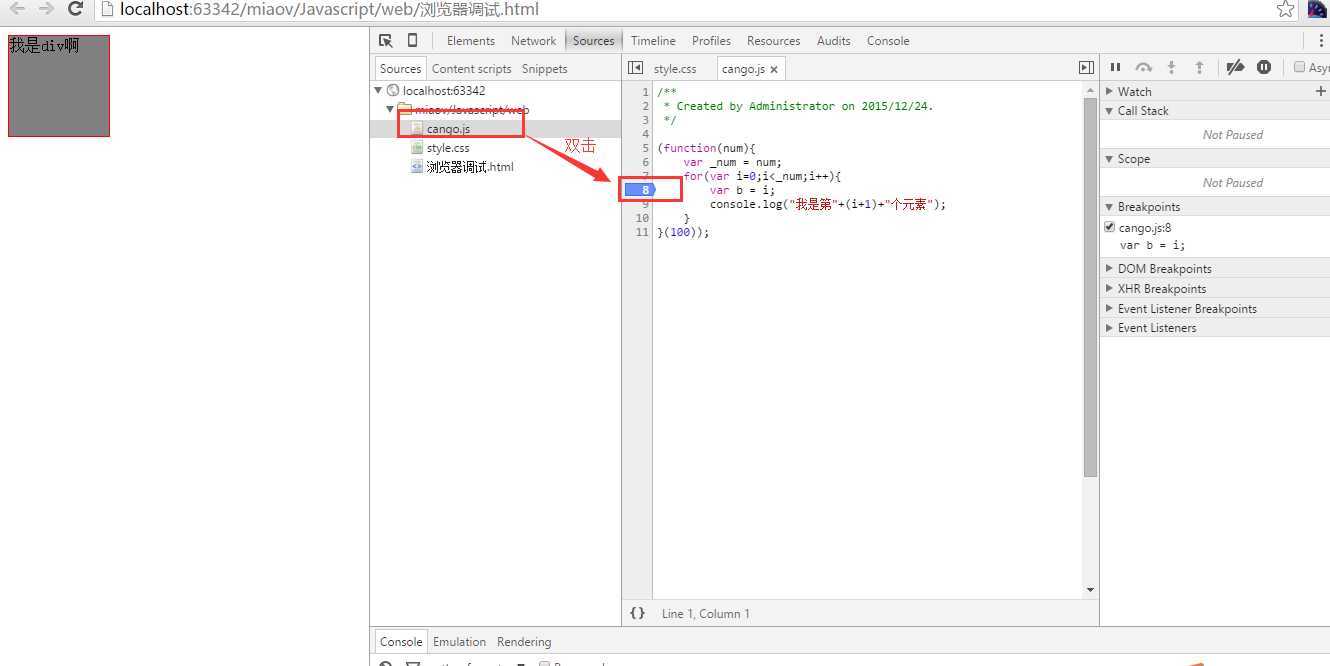The height and width of the screenshot is (666, 1330).
Task: Toggle the pause on exceptions icon
Action: pyautogui.click(x=1264, y=67)
